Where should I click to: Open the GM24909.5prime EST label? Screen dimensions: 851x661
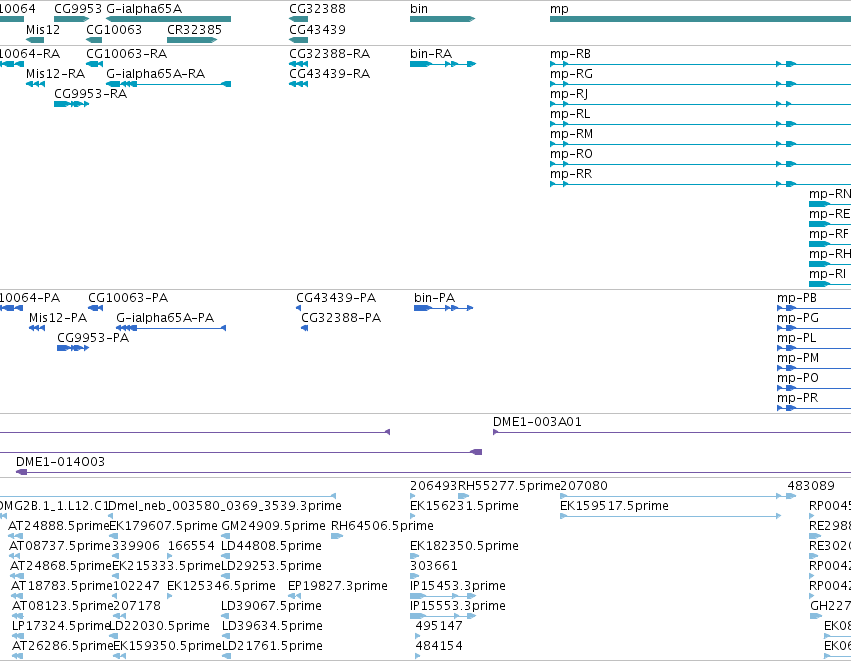point(274,526)
